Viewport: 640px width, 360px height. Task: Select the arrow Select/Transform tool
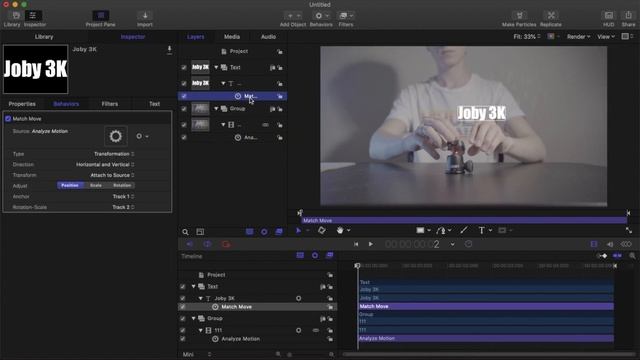click(298, 231)
